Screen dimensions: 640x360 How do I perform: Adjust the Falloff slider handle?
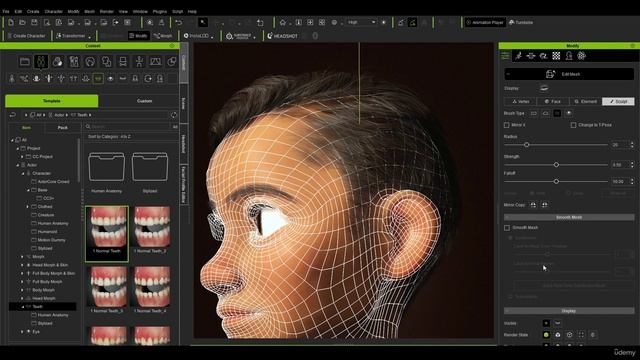556,181
